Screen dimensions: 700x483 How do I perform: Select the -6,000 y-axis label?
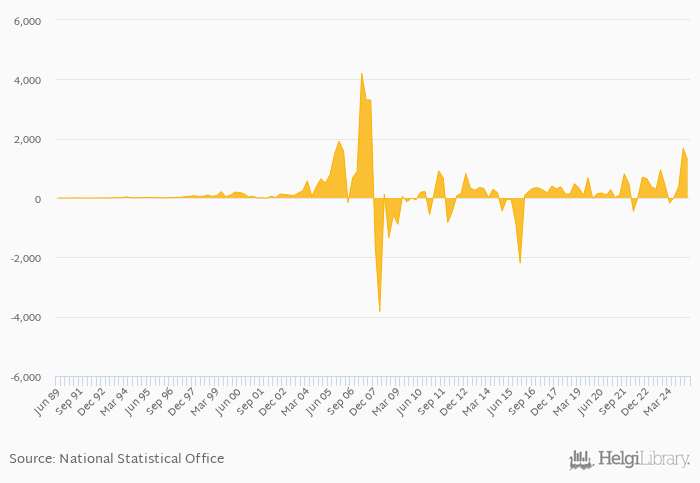point(24,377)
